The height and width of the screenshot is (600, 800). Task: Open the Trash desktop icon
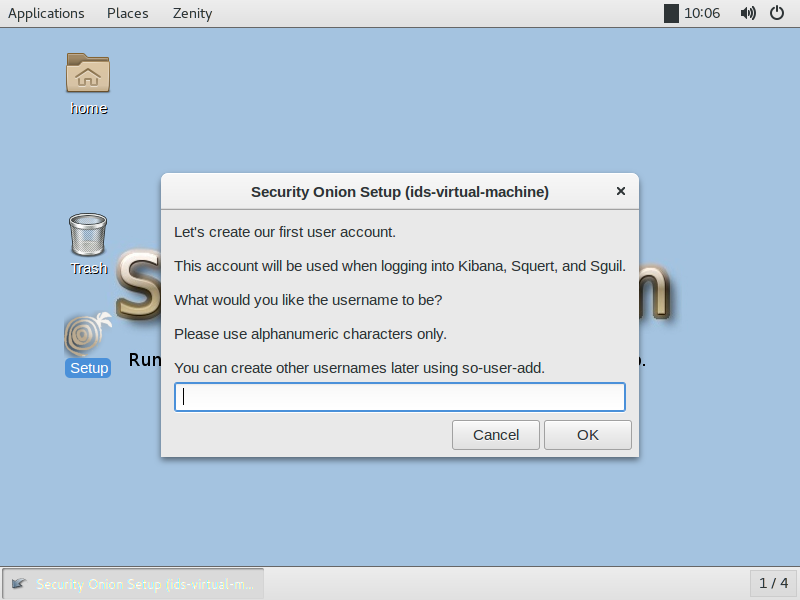(88, 235)
